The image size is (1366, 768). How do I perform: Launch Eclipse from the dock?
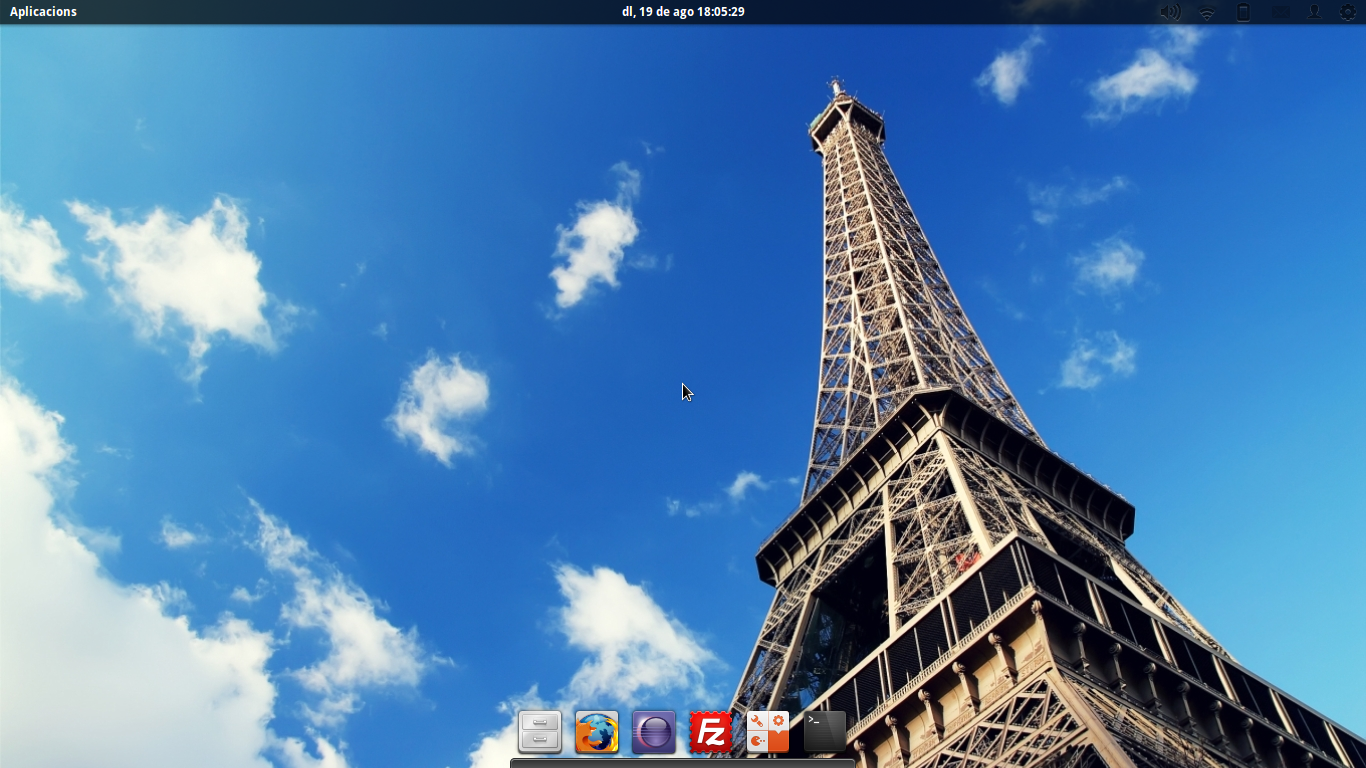[654, 732]
